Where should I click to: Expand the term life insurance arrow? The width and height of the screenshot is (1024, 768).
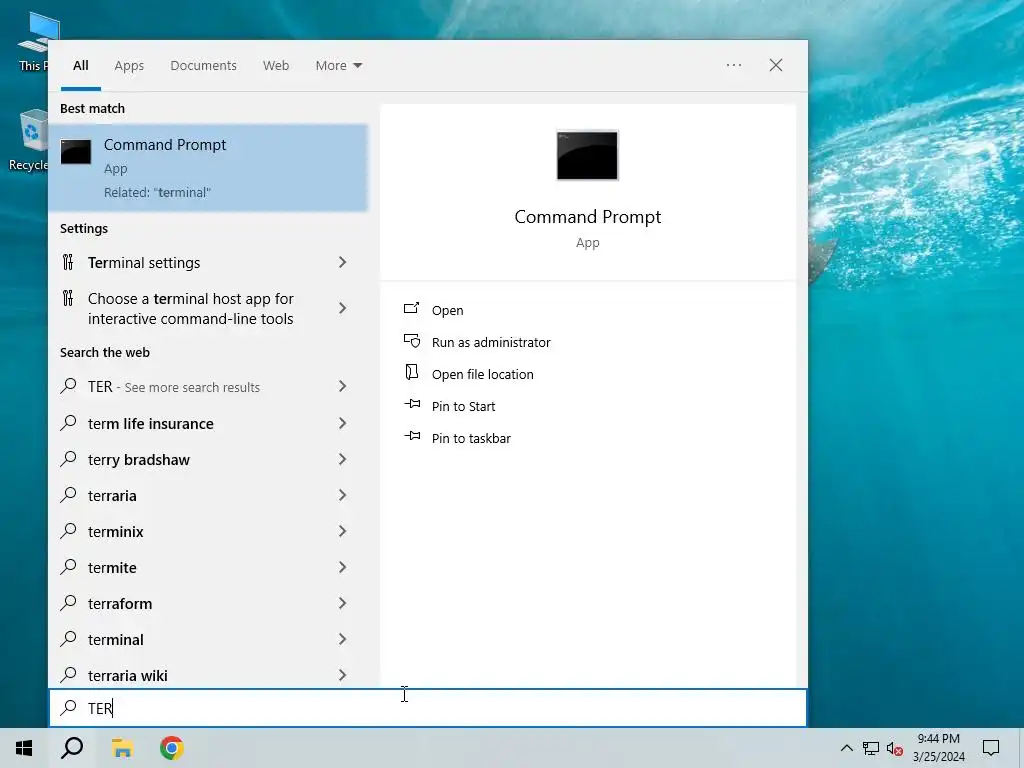tap(342, 423)
